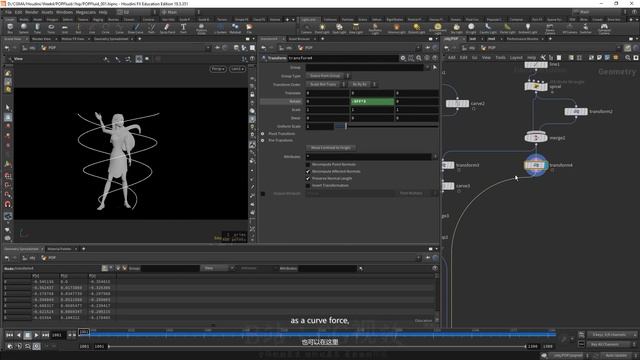Open the Megascans menu
This screenshot has width=640, height=360.
[86, 12]
